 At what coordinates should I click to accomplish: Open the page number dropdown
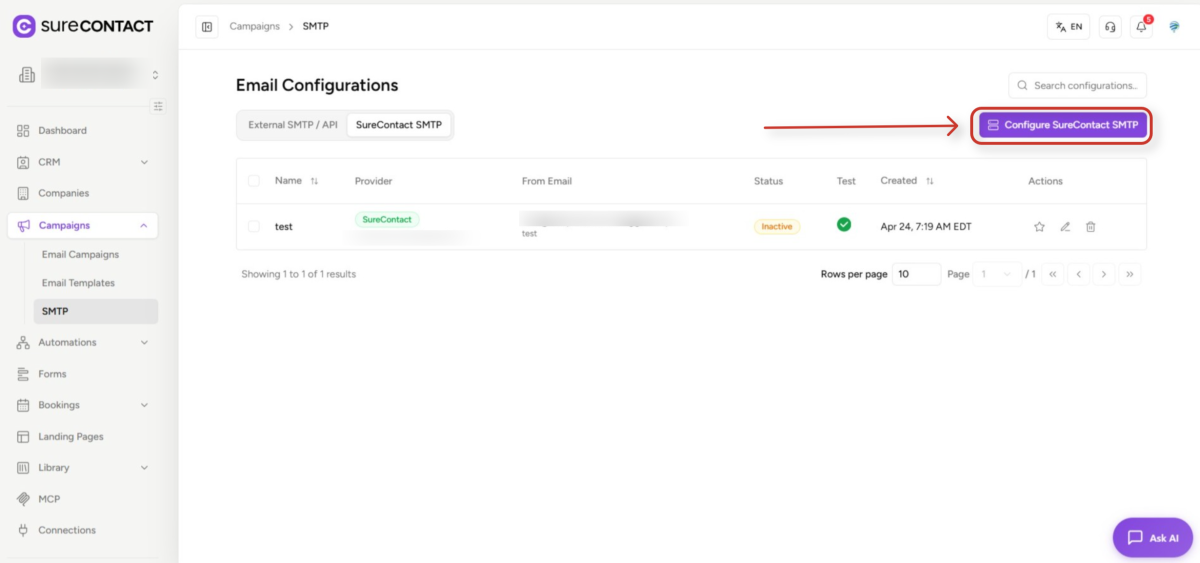(x=998, y=274)
